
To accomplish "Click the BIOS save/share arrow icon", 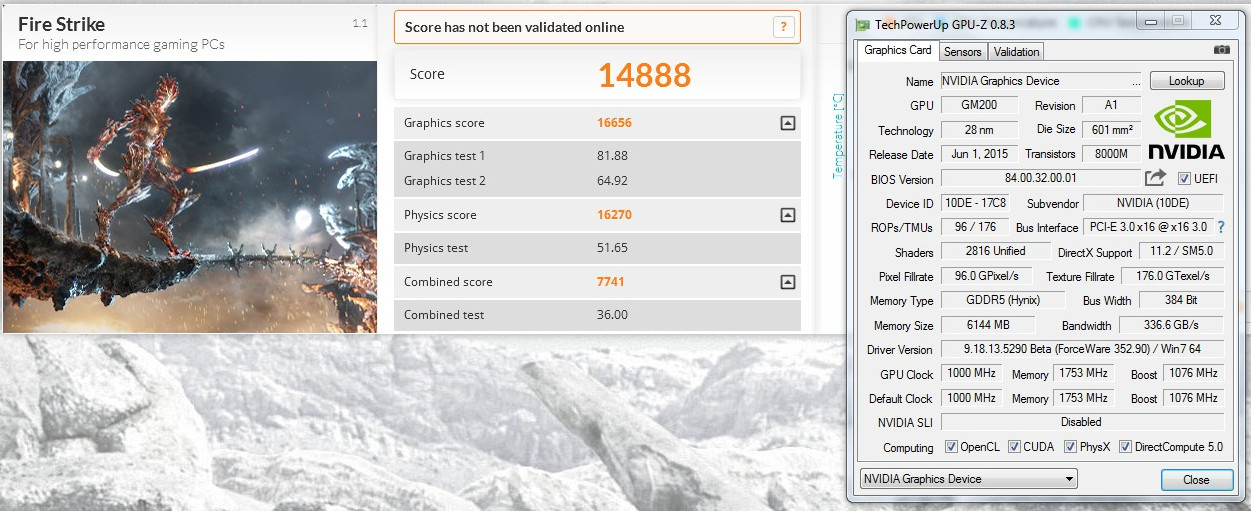I will pos(1155,178).
